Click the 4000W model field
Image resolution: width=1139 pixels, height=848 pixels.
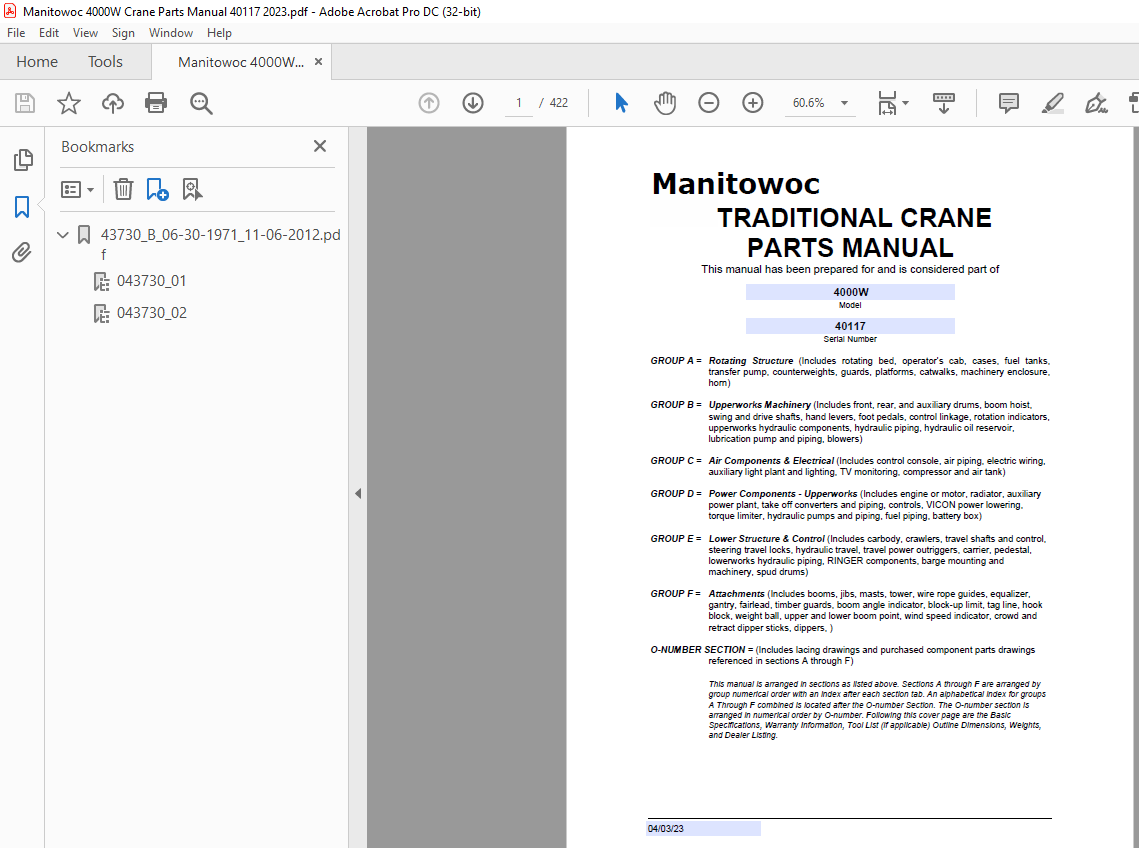point(850,292)
